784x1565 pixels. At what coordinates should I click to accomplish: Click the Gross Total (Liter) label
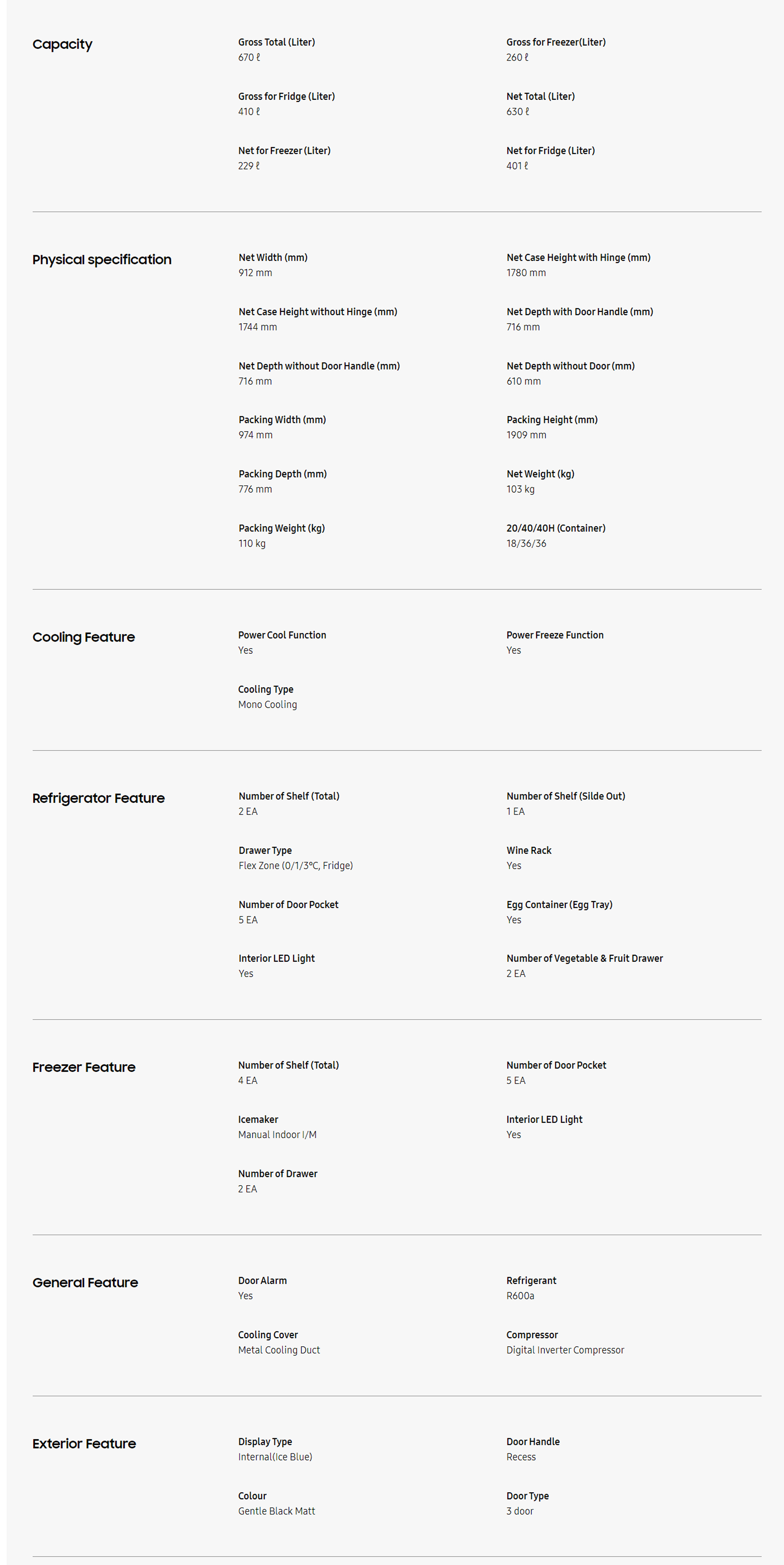pos(276,42)
